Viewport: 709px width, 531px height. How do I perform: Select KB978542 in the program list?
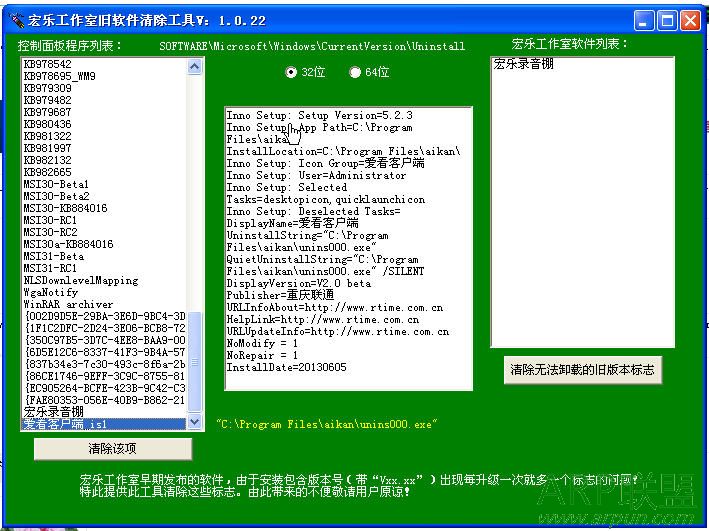click(x=104, y=64)
